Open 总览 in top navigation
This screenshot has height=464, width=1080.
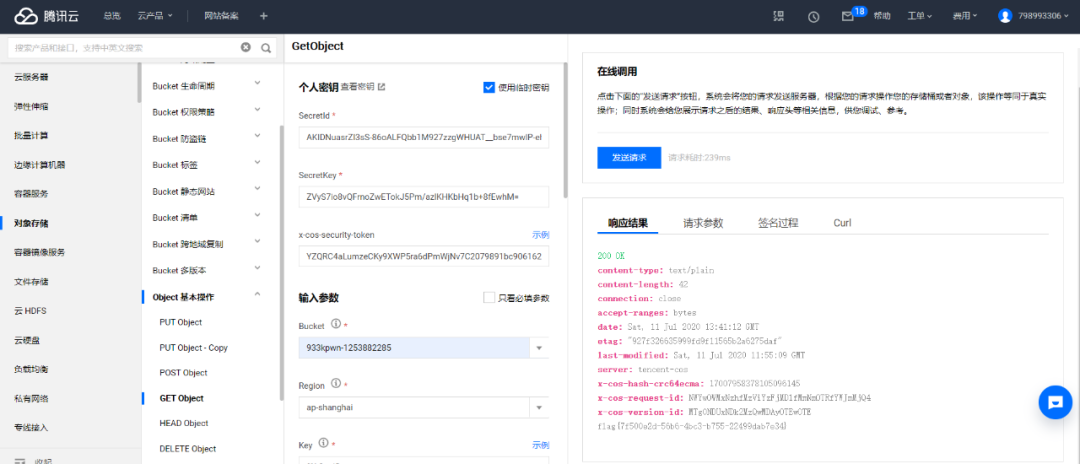112,16
